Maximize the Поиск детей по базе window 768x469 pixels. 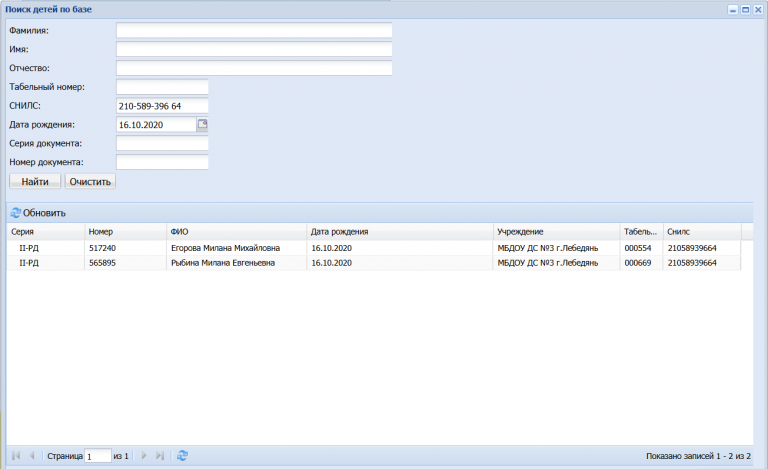(x=745, y=10)
